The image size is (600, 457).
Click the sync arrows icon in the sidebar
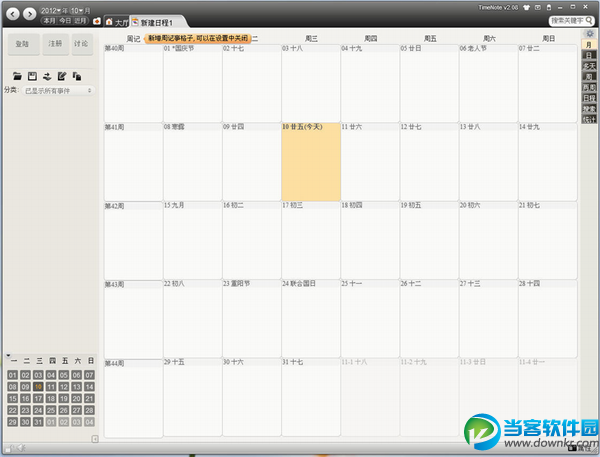pyautogui.click(x=47, y=76)
